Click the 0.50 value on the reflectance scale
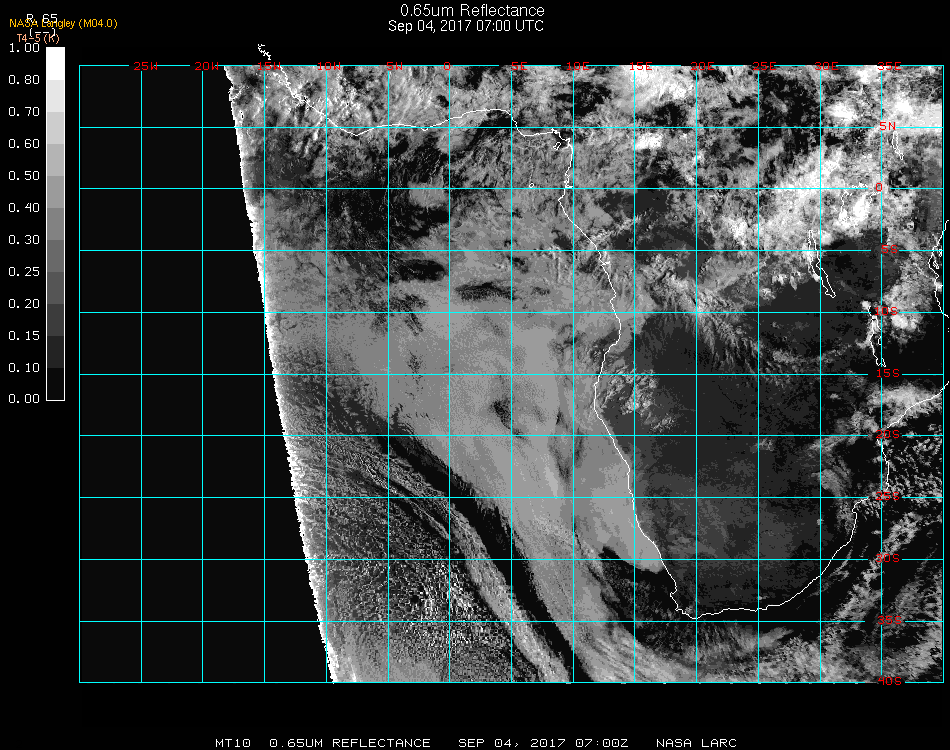 24,176
